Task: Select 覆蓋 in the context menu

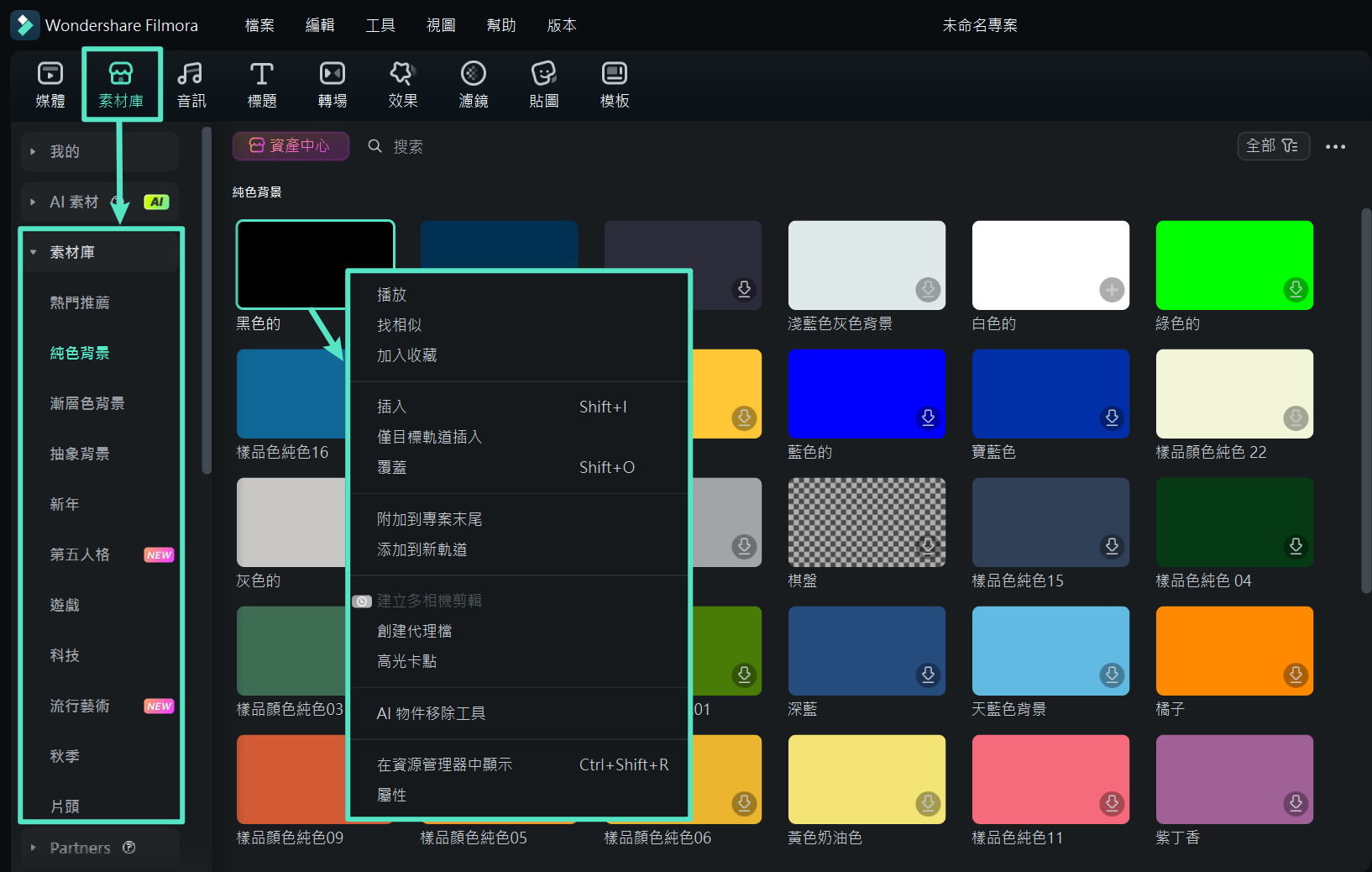Action: click(x=520, y=467)
